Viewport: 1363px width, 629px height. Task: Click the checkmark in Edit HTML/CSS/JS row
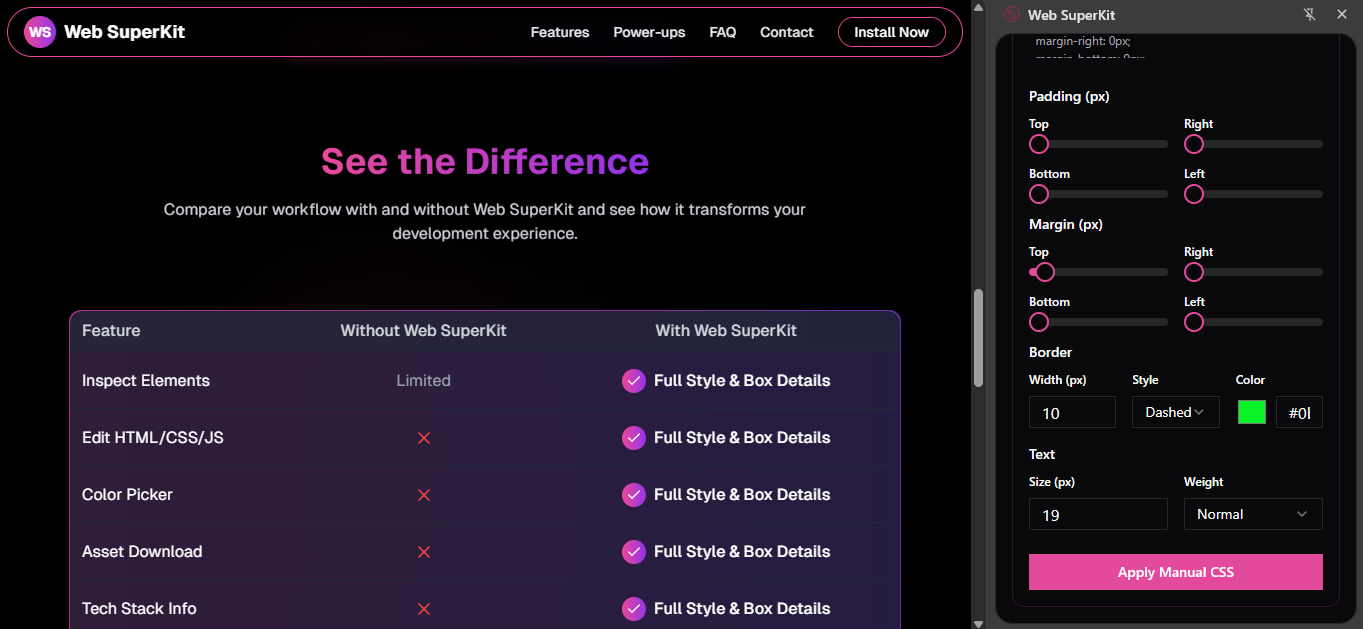[x=633, y=438]
